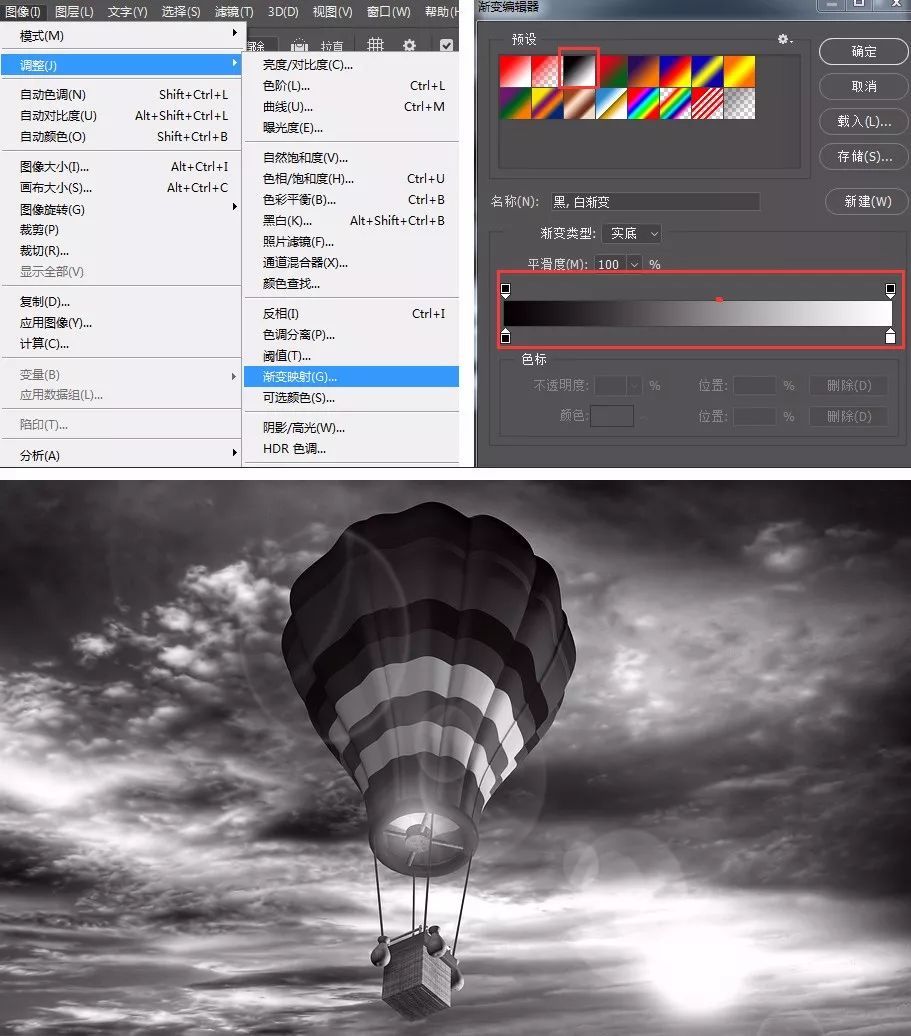The width and height of the screenshot is (911, 1036).
Task: Choose the red transparent stripes preset
Action: tap(707, 104)
